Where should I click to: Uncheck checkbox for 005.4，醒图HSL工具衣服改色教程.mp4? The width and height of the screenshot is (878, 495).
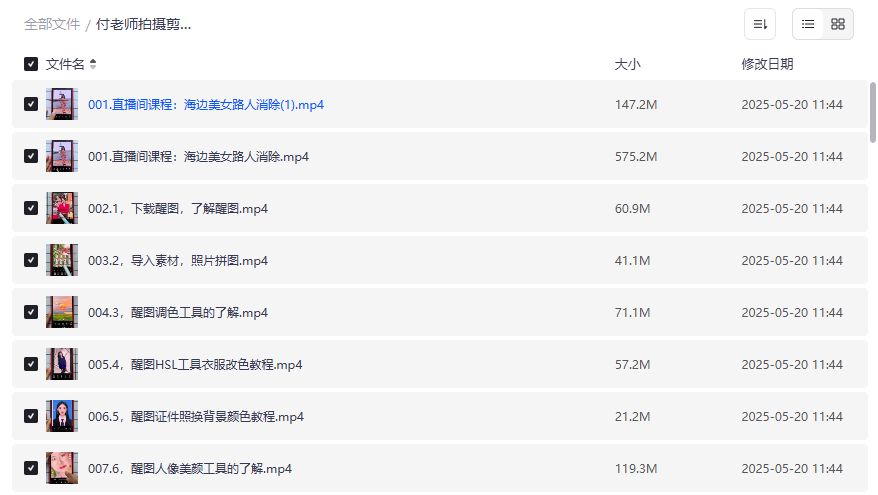point(31,365)
